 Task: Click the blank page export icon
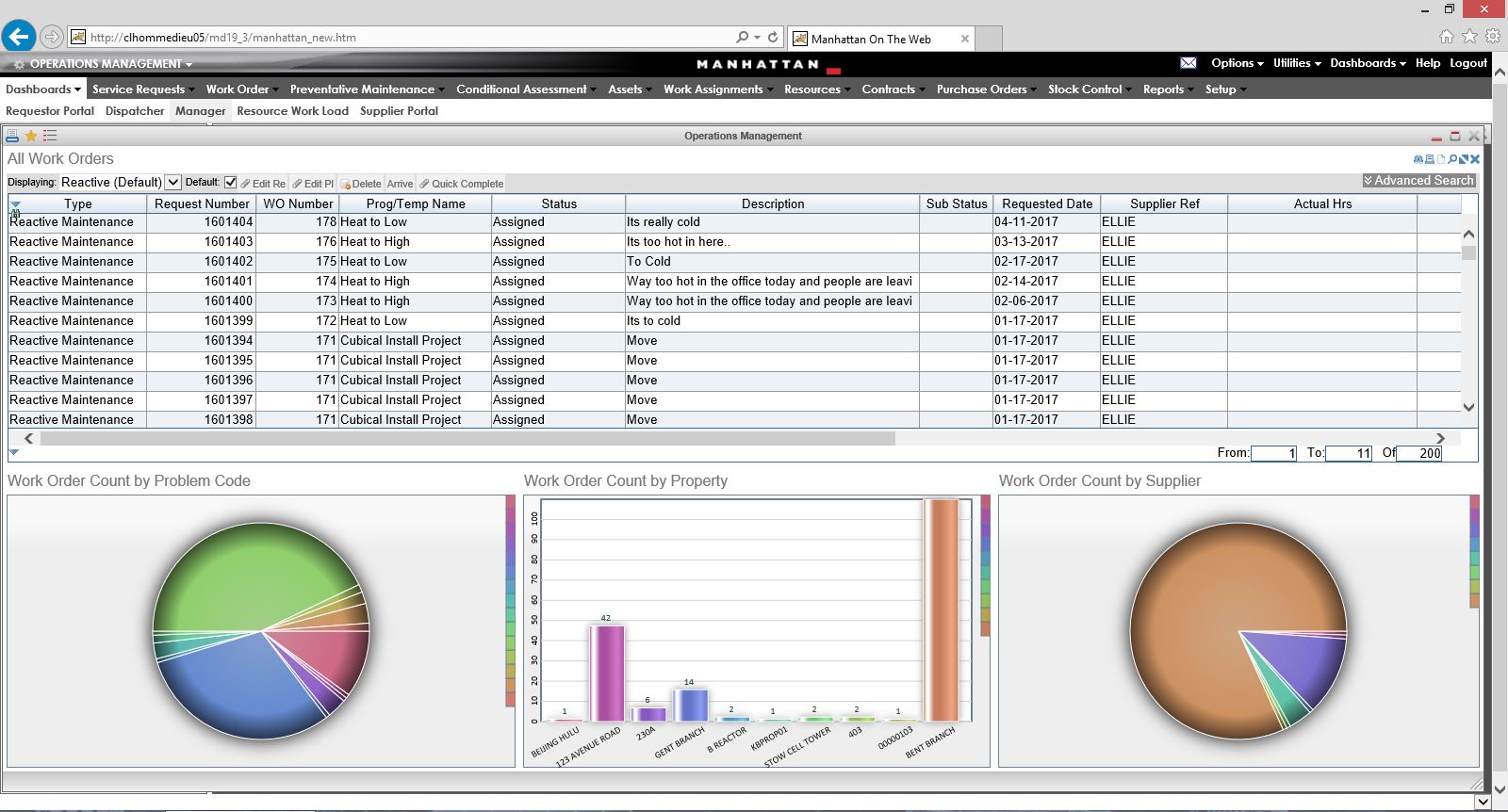click(x=1440, y=159)
